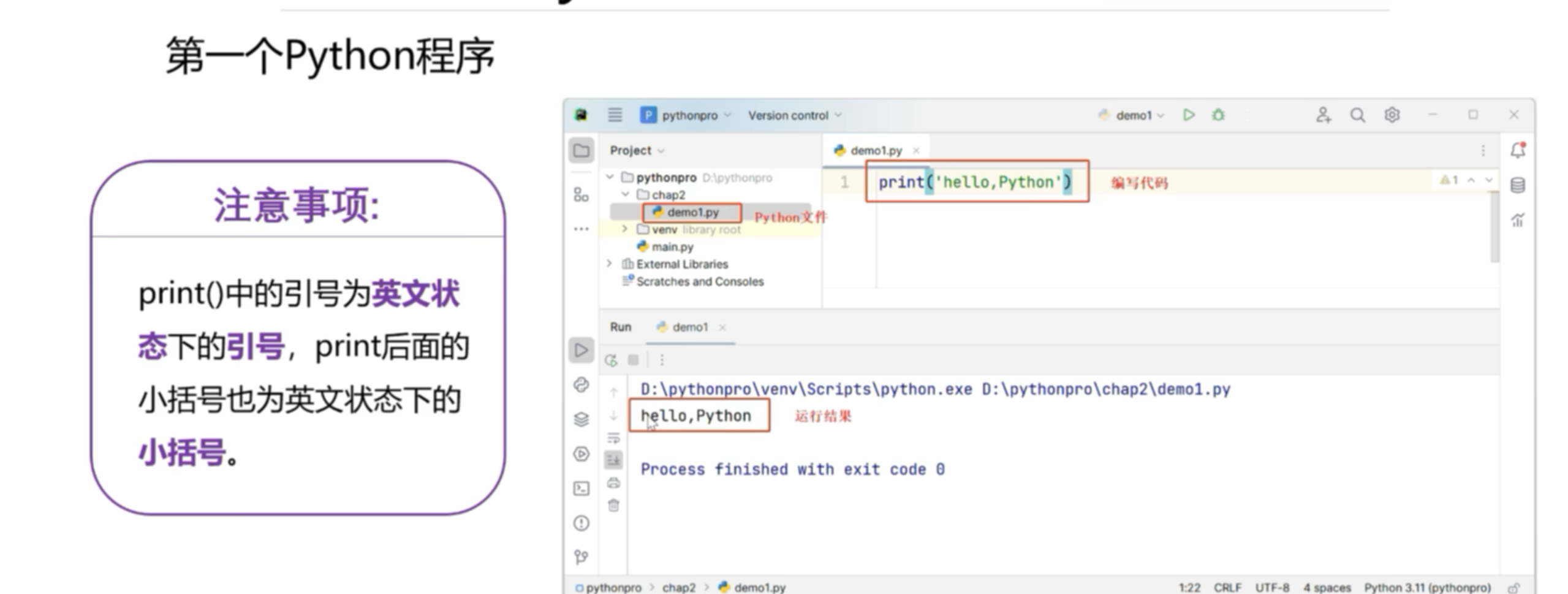Change 4 spaces indent setting

point(1327,587)
